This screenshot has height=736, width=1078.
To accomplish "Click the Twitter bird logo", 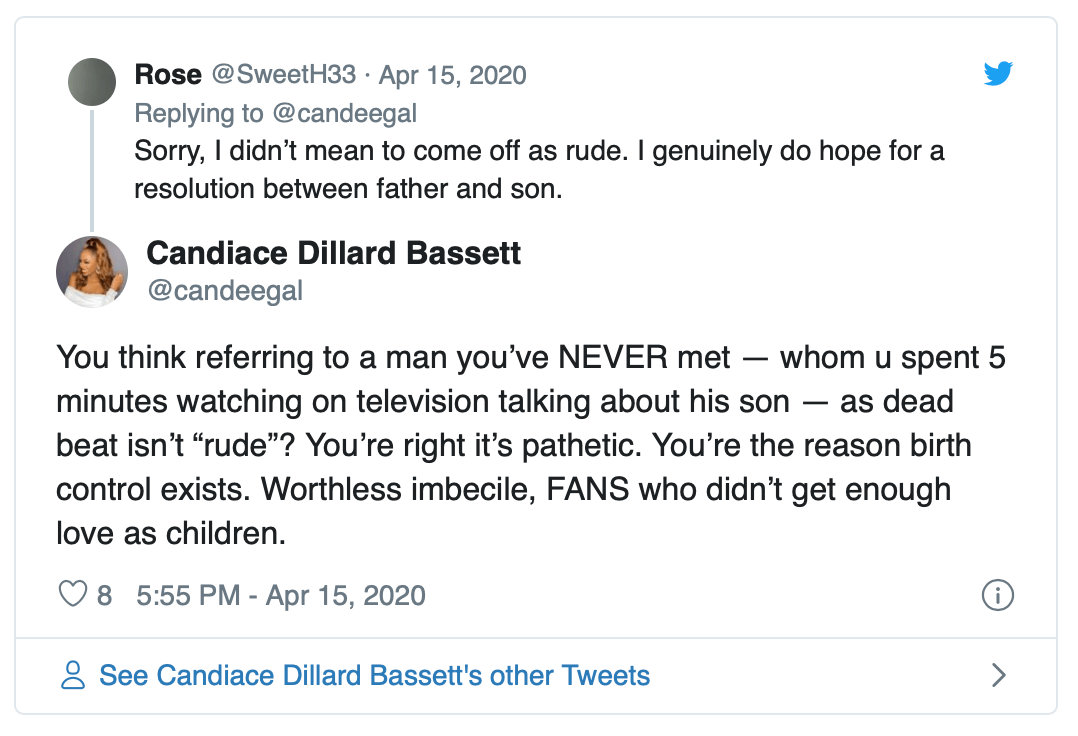I will (x=998, y=73).
